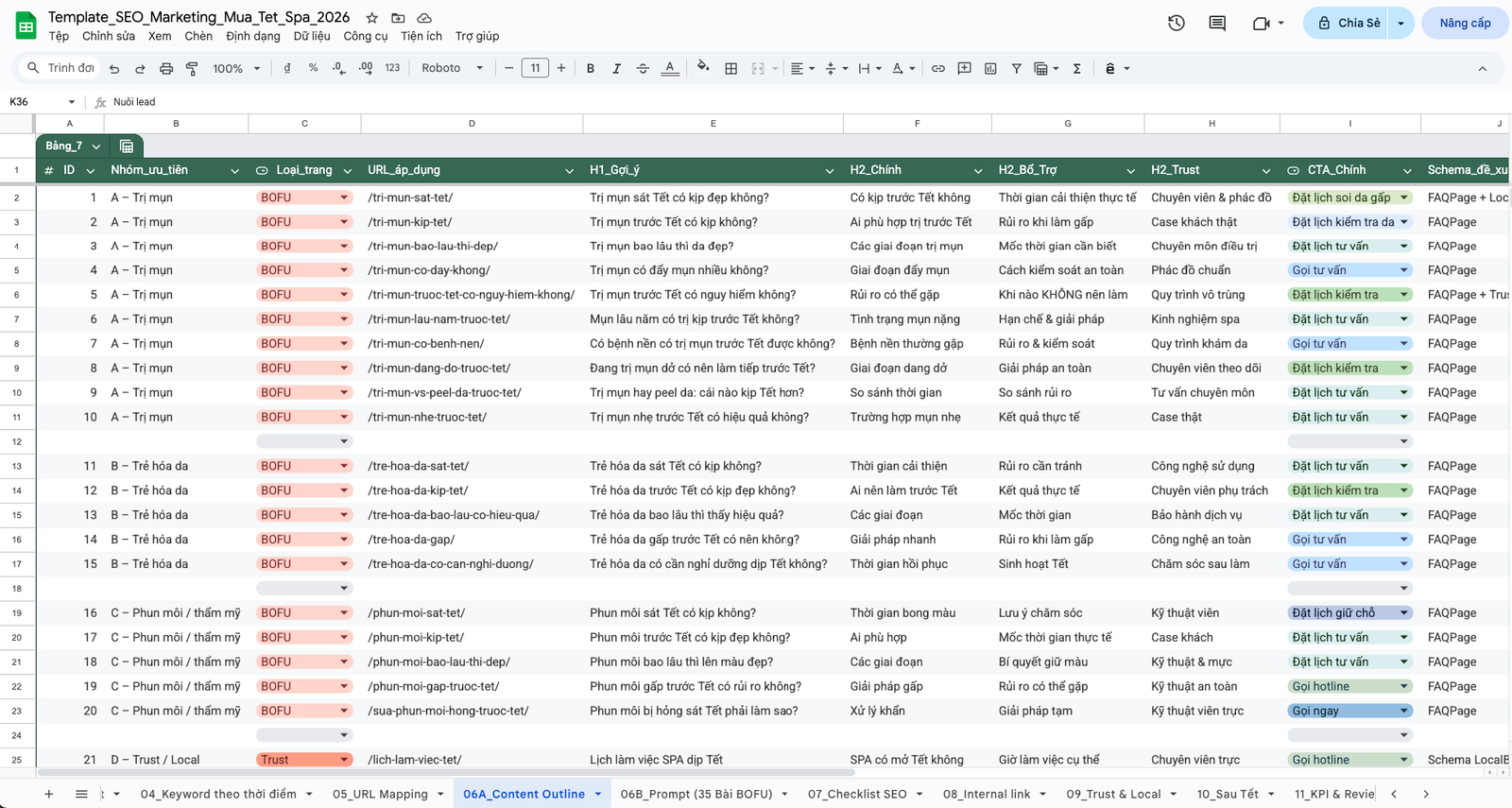1512x808 pixels.
Task: Insert a link
Action: (937, 68)
